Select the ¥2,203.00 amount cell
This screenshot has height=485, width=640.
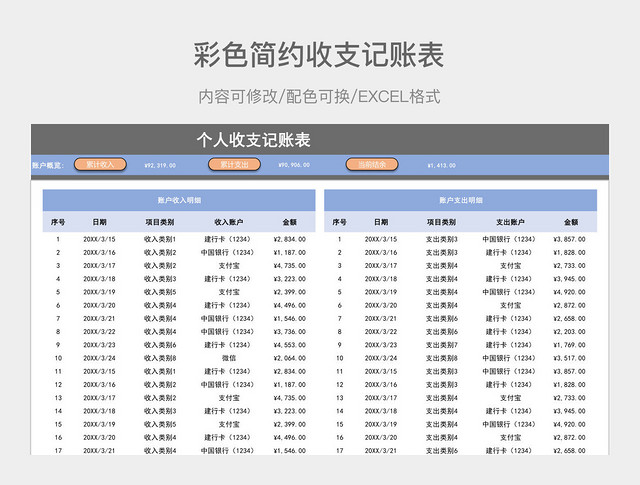[569, 331]
